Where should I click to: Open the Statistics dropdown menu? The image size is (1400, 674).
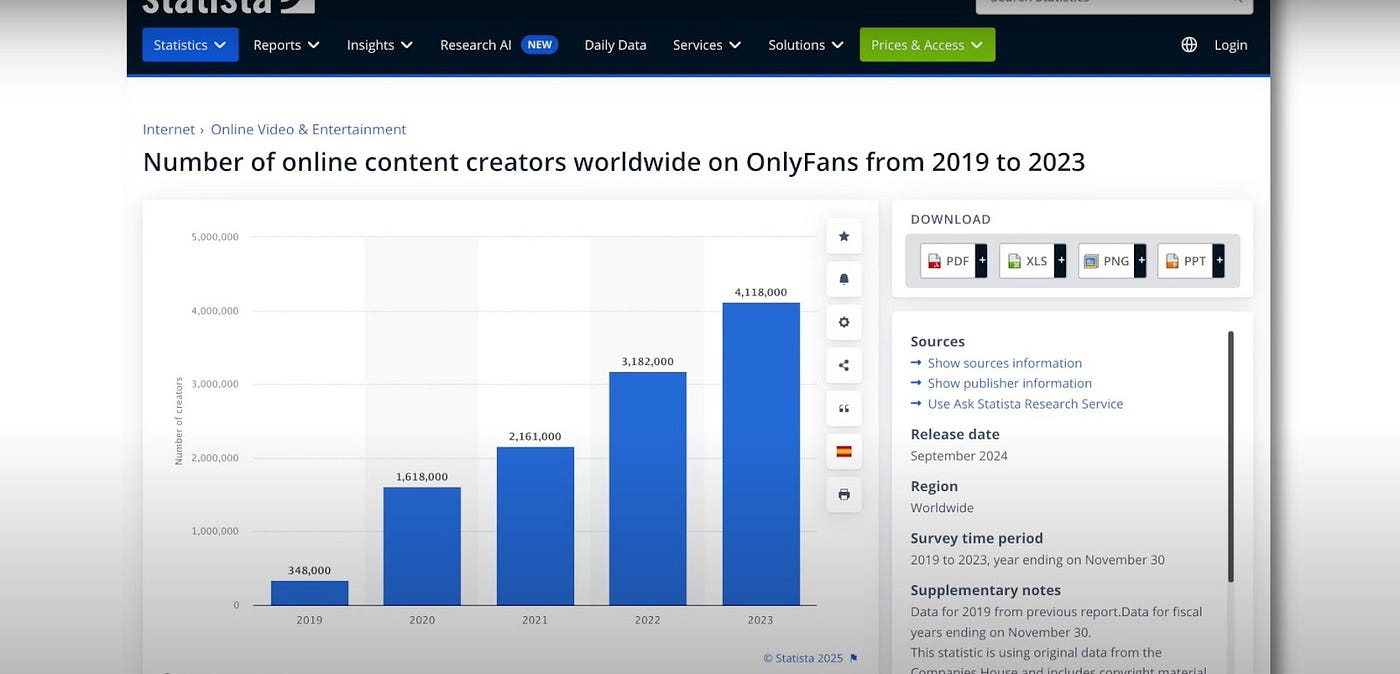(190, 45)
